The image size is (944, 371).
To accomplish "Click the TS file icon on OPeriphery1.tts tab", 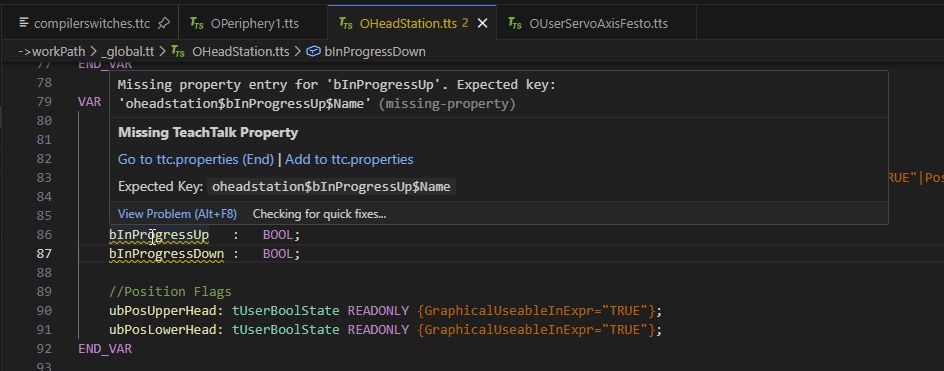I will [197, 23].
